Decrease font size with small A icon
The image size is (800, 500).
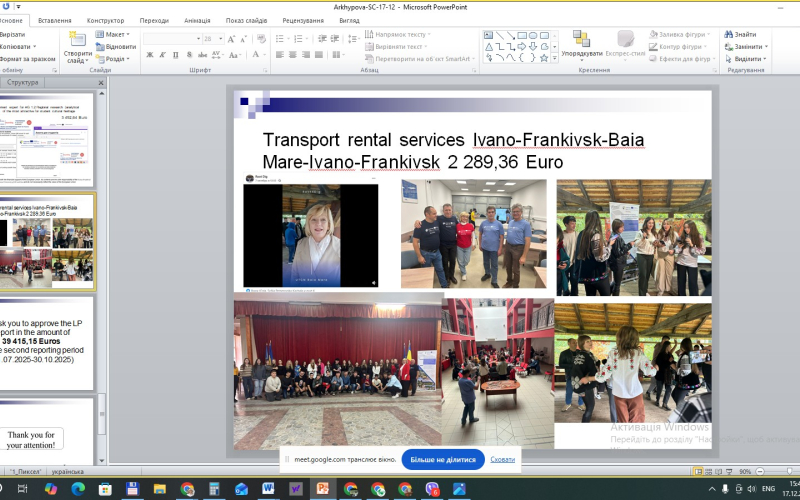tap(243, 39)
